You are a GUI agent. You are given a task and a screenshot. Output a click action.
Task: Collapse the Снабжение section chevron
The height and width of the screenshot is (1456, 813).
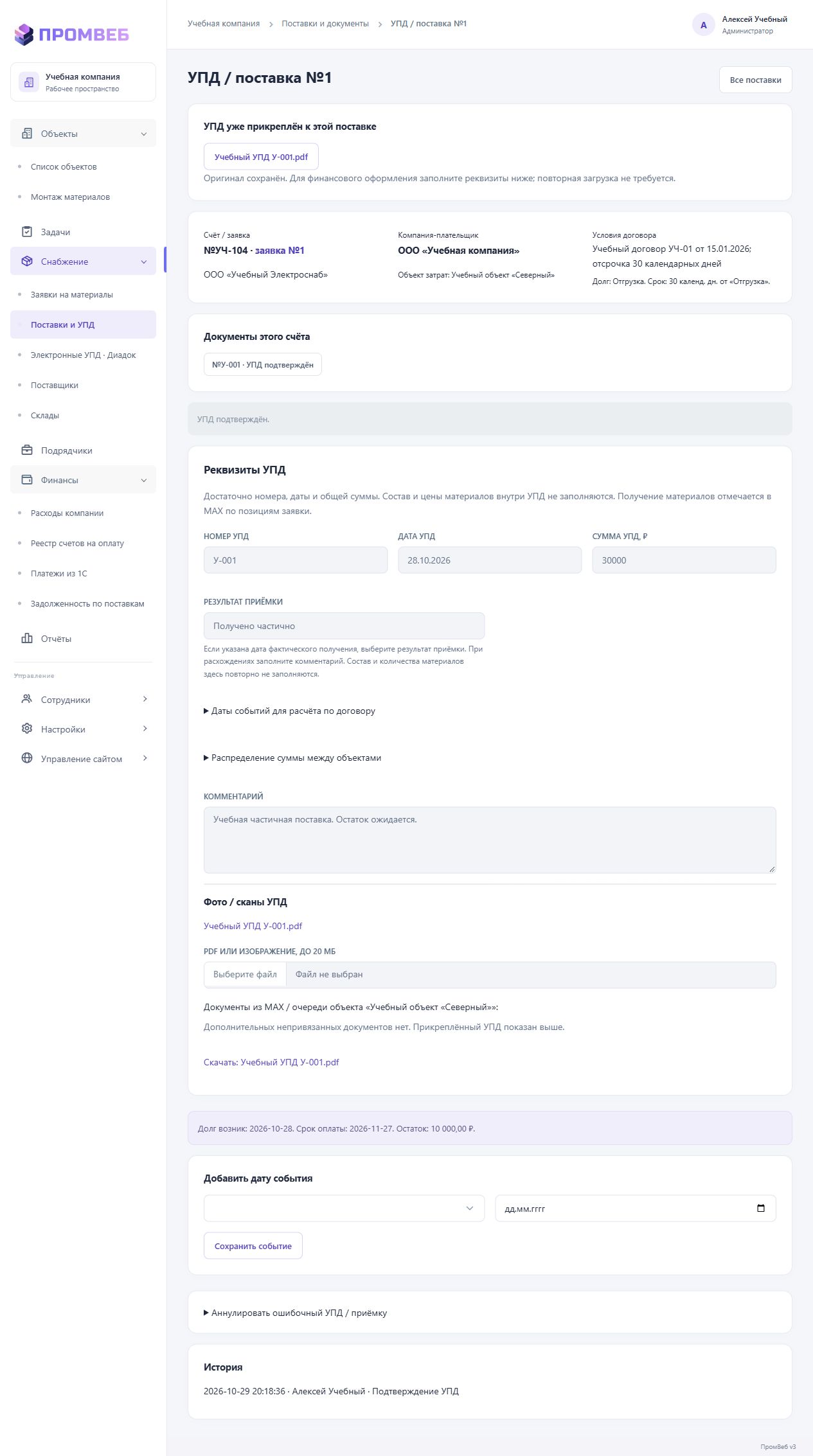[144, 262]
